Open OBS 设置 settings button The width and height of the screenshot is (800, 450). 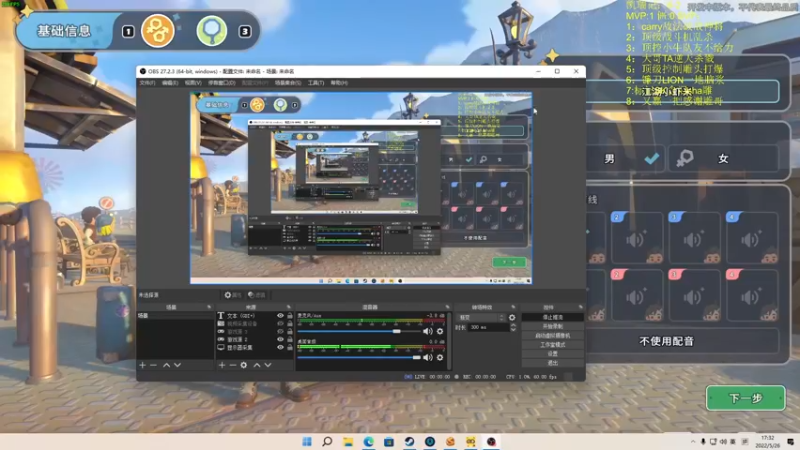[x=553, y=354]
